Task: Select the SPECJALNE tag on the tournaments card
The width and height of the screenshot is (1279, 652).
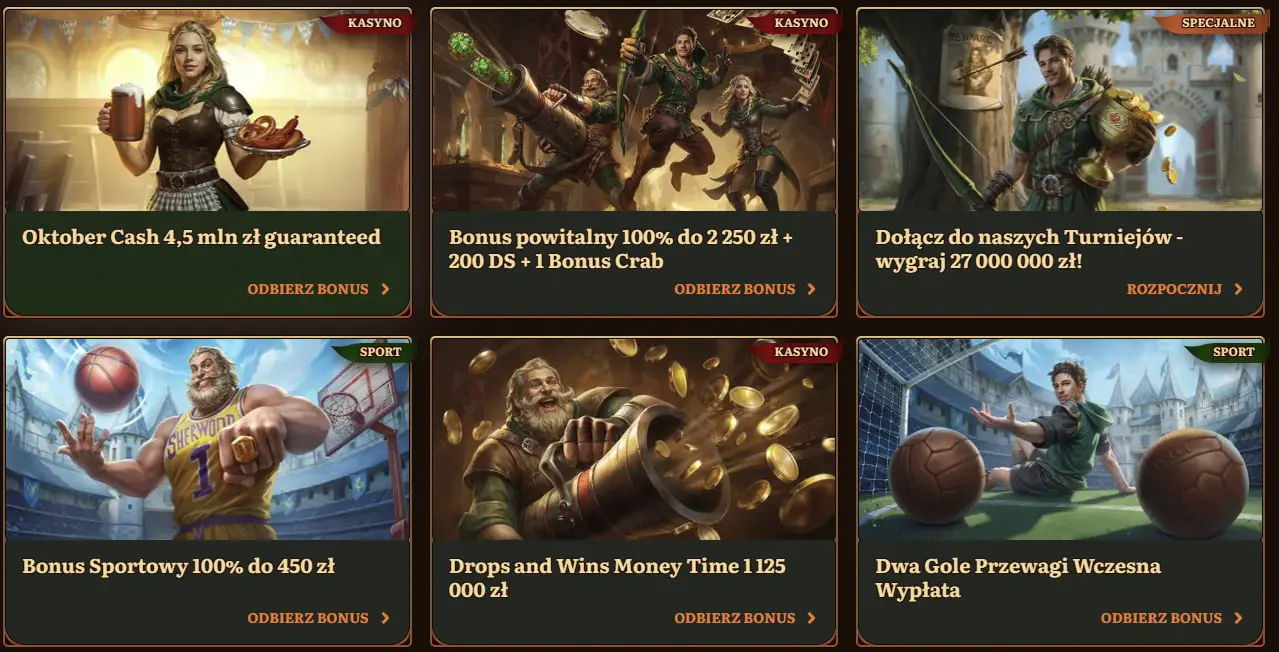Action: point(1217,22)
